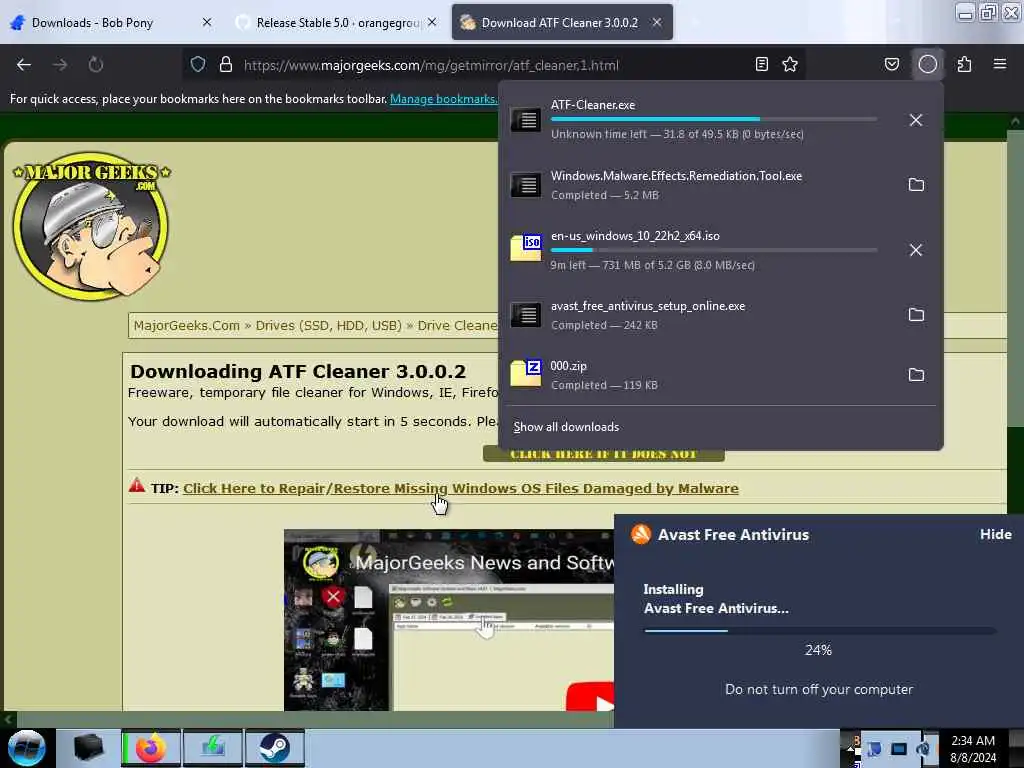The image size is (1024, 768).
Task: Click the ATF-Cleaner.exe file icon
Action: tap(526, 120)
